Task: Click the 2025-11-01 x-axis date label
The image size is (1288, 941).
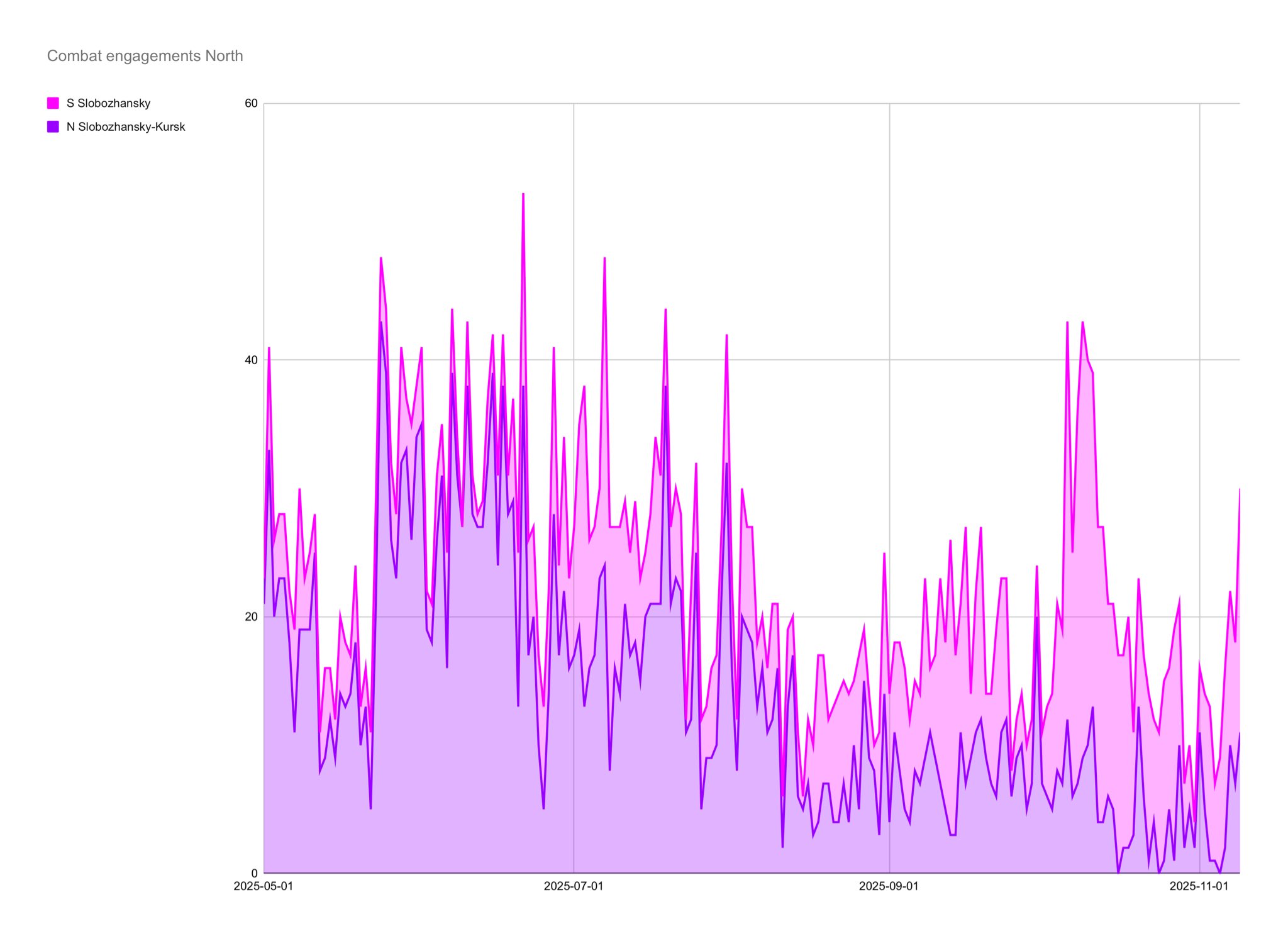Action: [1198, 886]
